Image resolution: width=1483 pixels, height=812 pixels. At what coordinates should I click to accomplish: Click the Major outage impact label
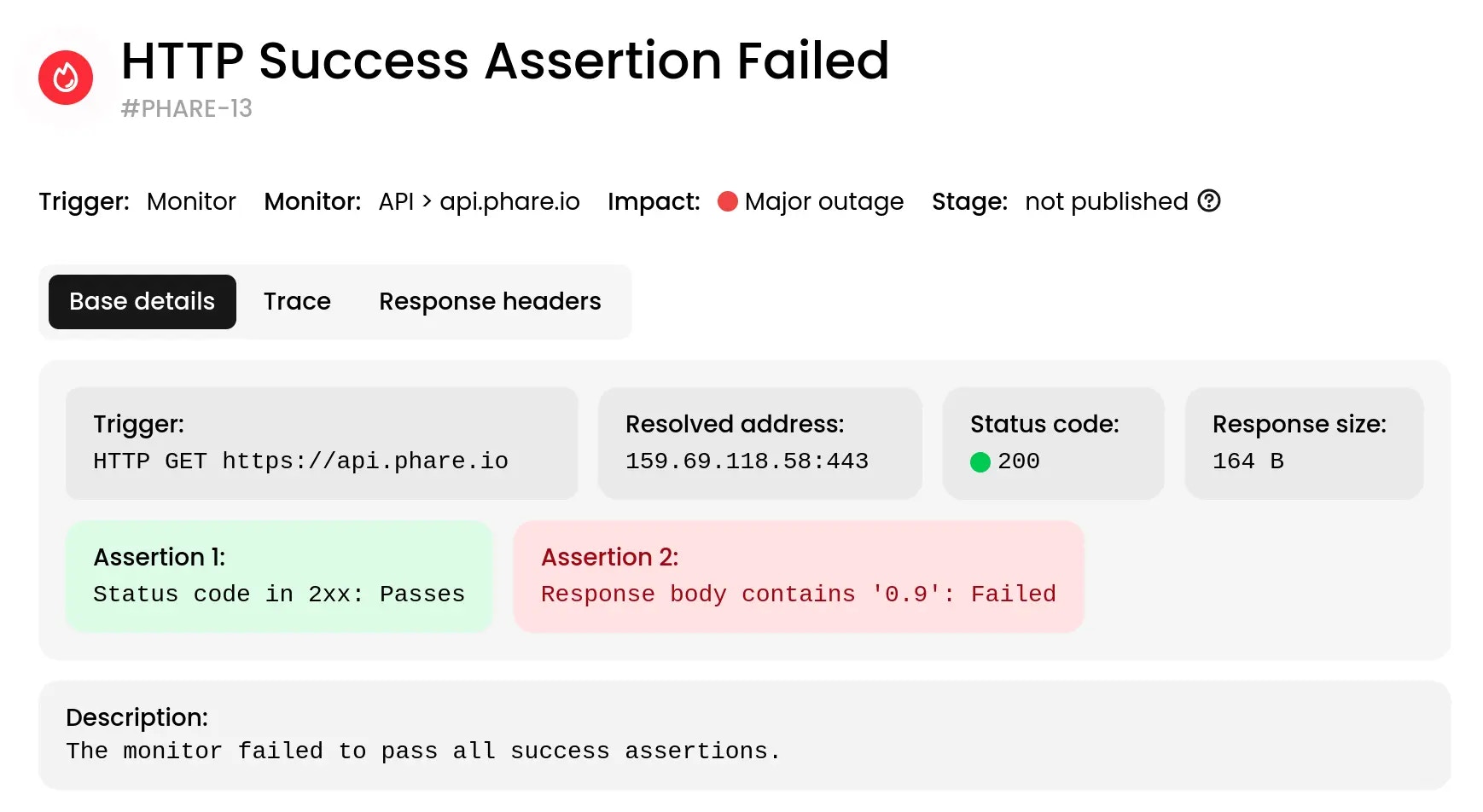click(x=824, y=201)
